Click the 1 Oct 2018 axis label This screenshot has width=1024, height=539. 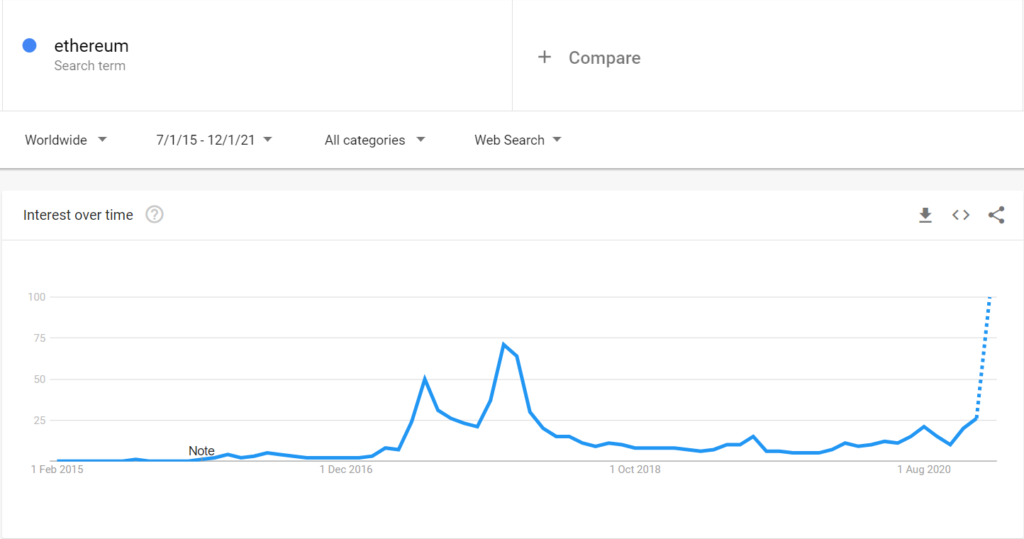[x=635, y=469]
